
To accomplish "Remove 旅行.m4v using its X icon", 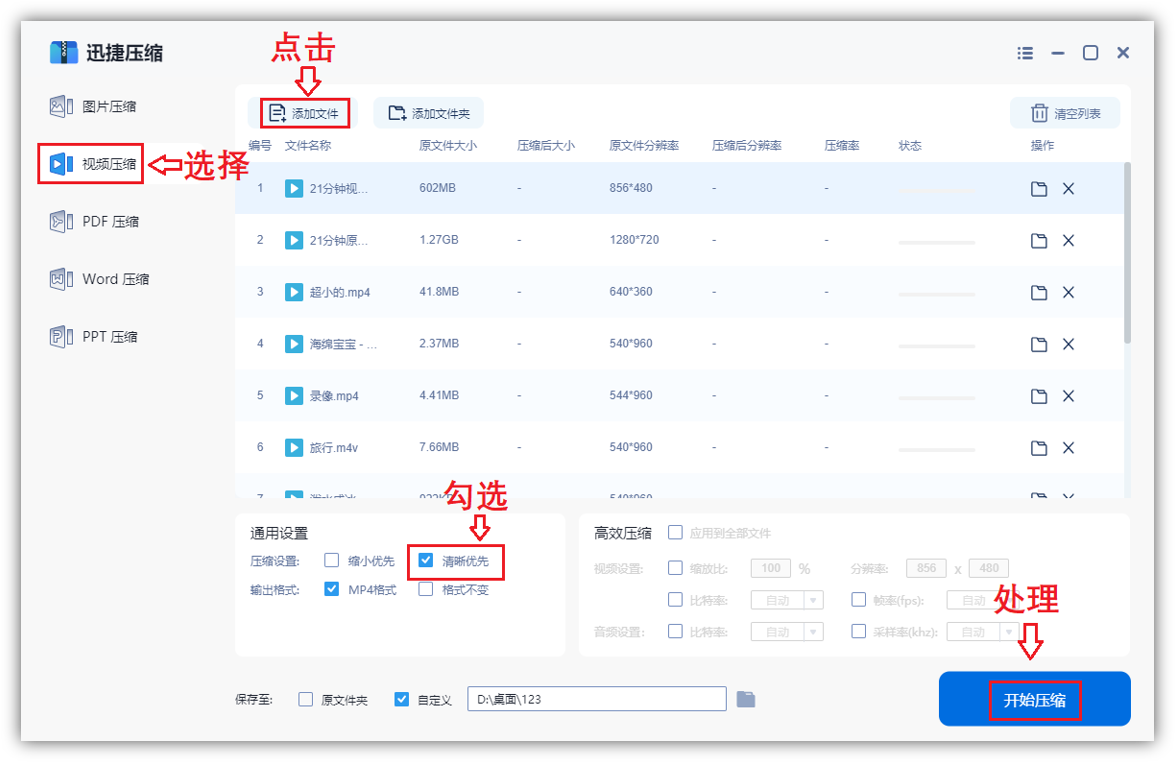I will 1068,448.
